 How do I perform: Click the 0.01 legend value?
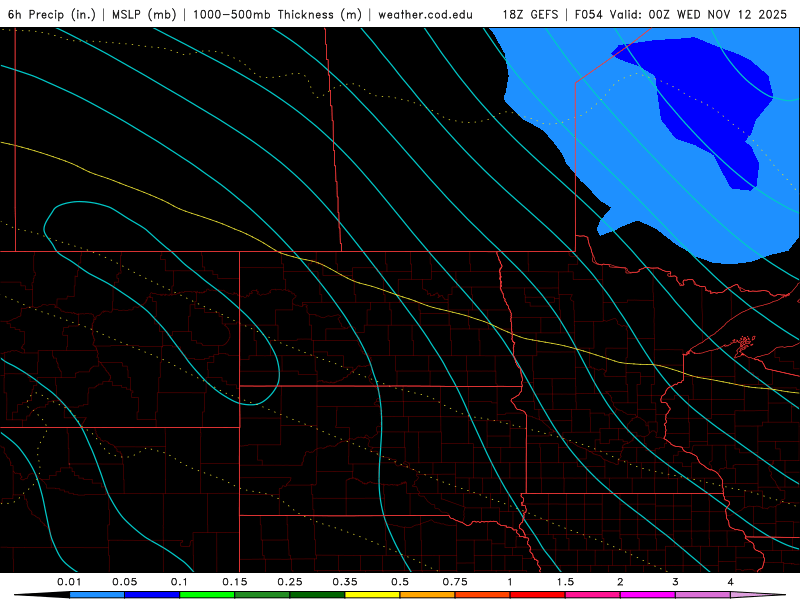(69, 582)
